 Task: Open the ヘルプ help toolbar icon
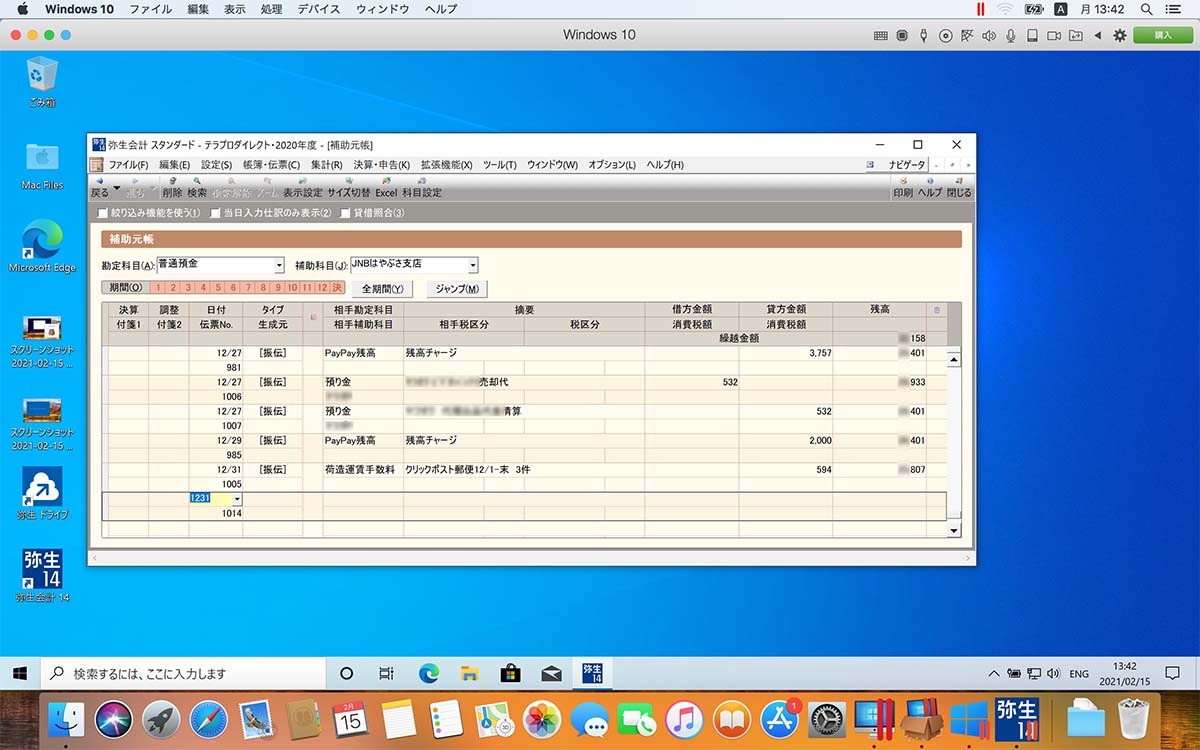(x=930, y=187)
